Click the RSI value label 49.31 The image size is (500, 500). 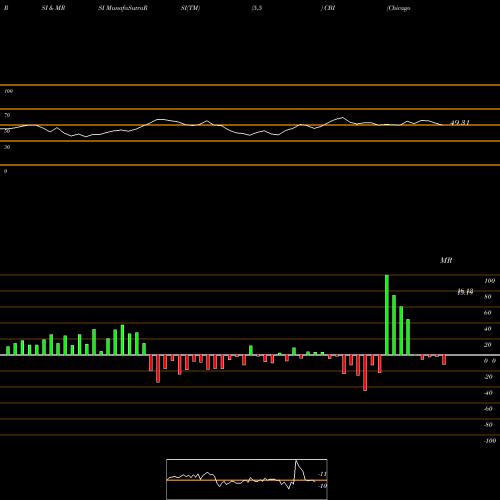click(x=460, y=123)
